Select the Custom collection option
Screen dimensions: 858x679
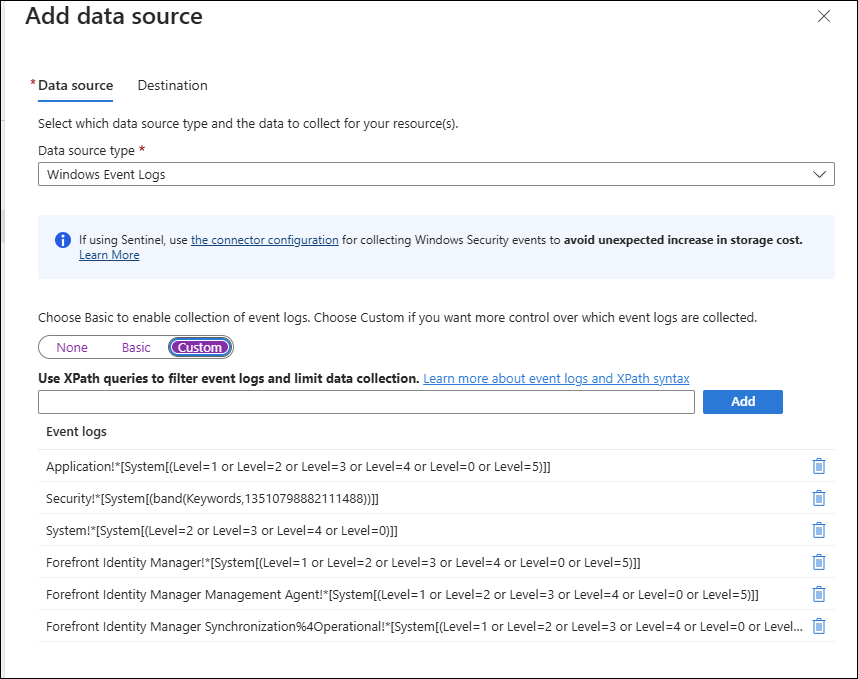pos(200,347)
